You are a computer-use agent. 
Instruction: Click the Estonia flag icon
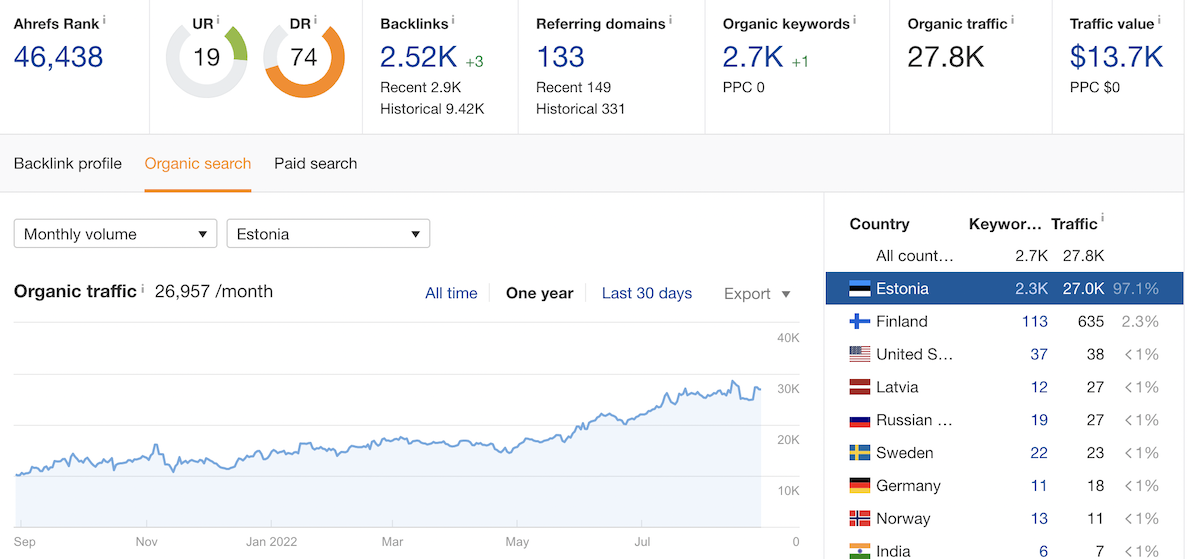tap(859, 289)
